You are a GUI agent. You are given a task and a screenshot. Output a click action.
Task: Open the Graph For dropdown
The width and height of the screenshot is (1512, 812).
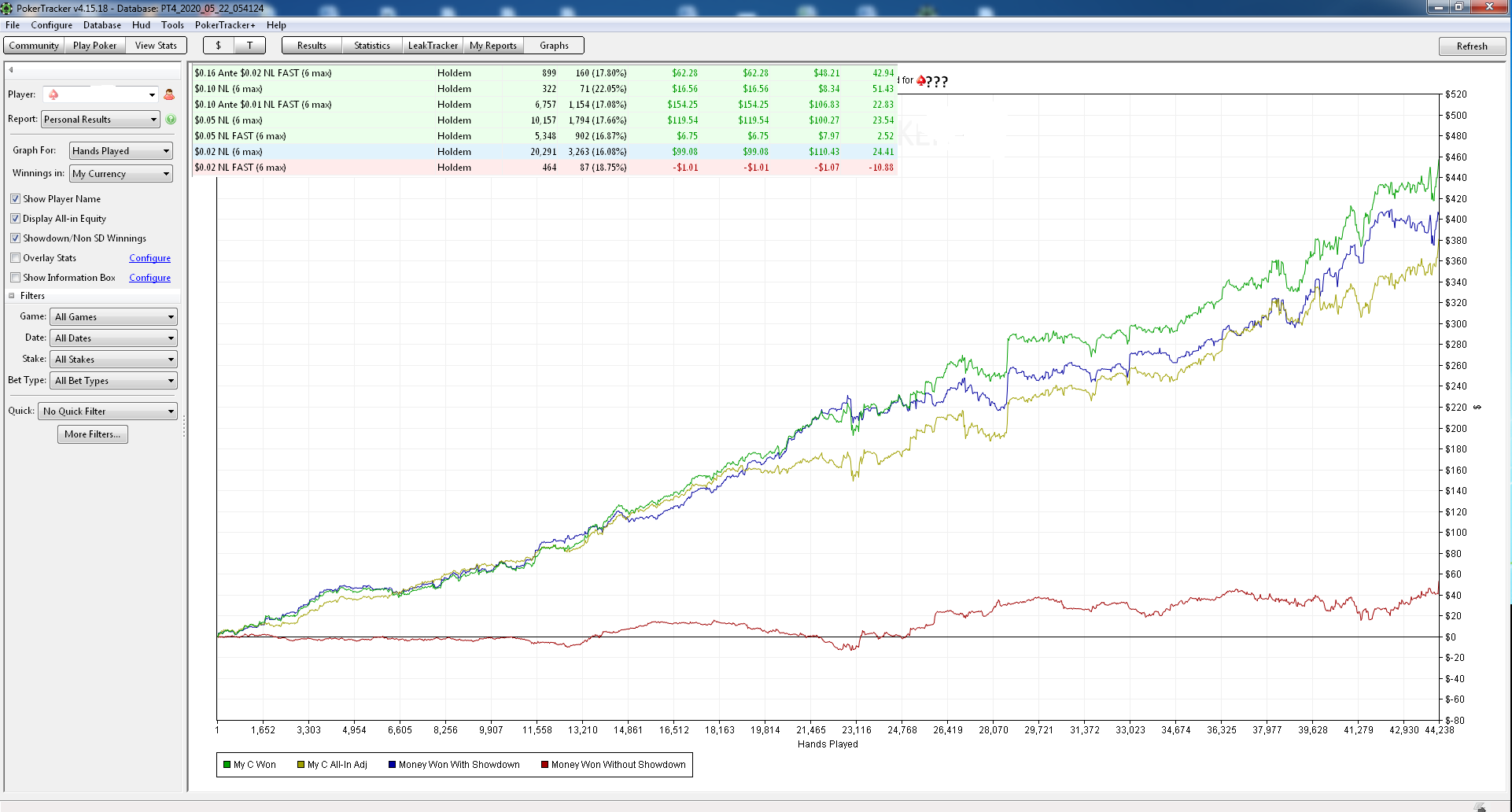coord(121,151)
